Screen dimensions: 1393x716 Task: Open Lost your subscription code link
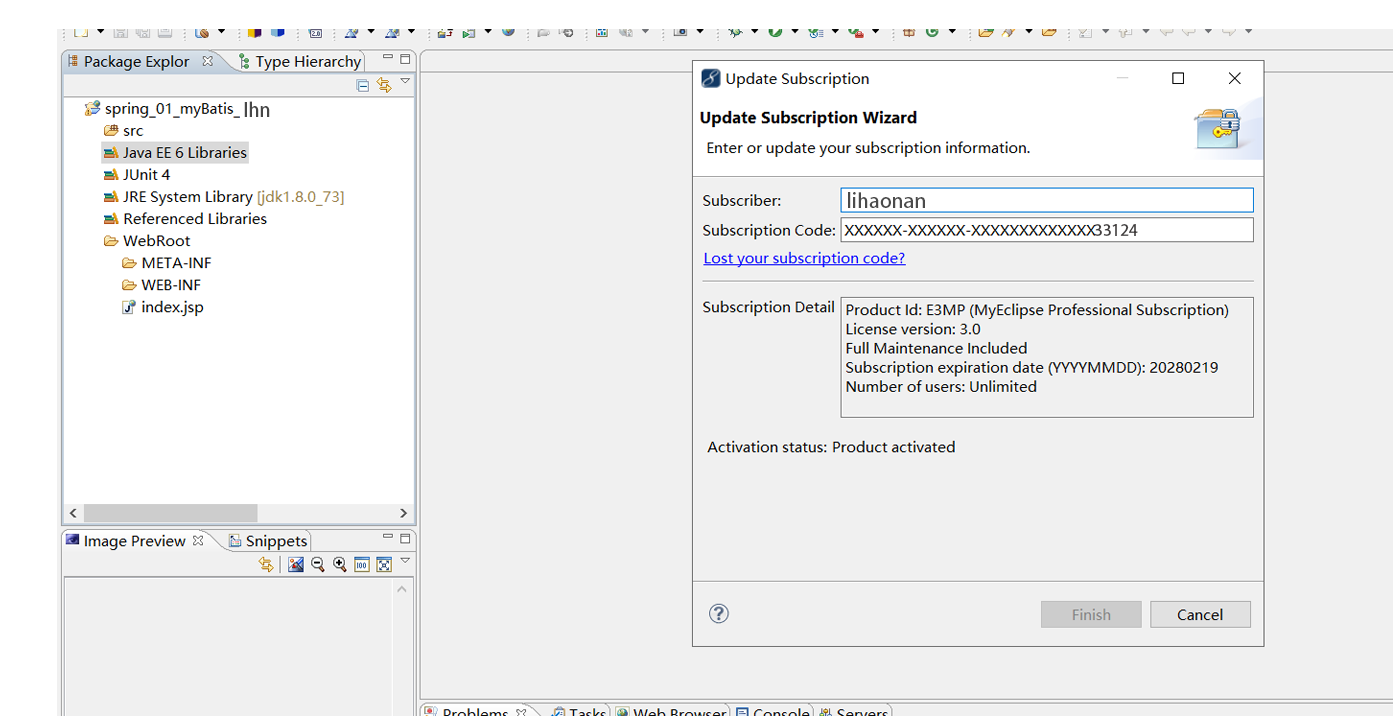[x=804, y=258]
